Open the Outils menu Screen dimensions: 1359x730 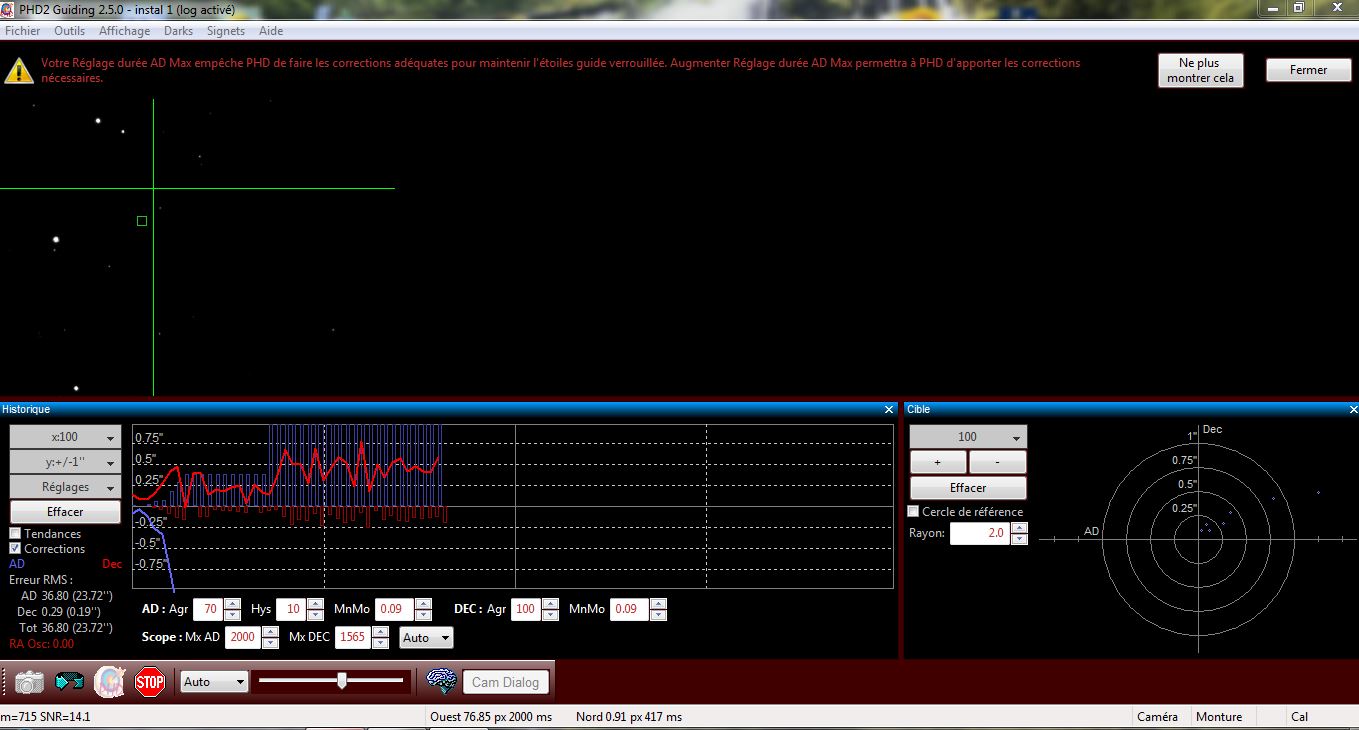tap(70, 31)
